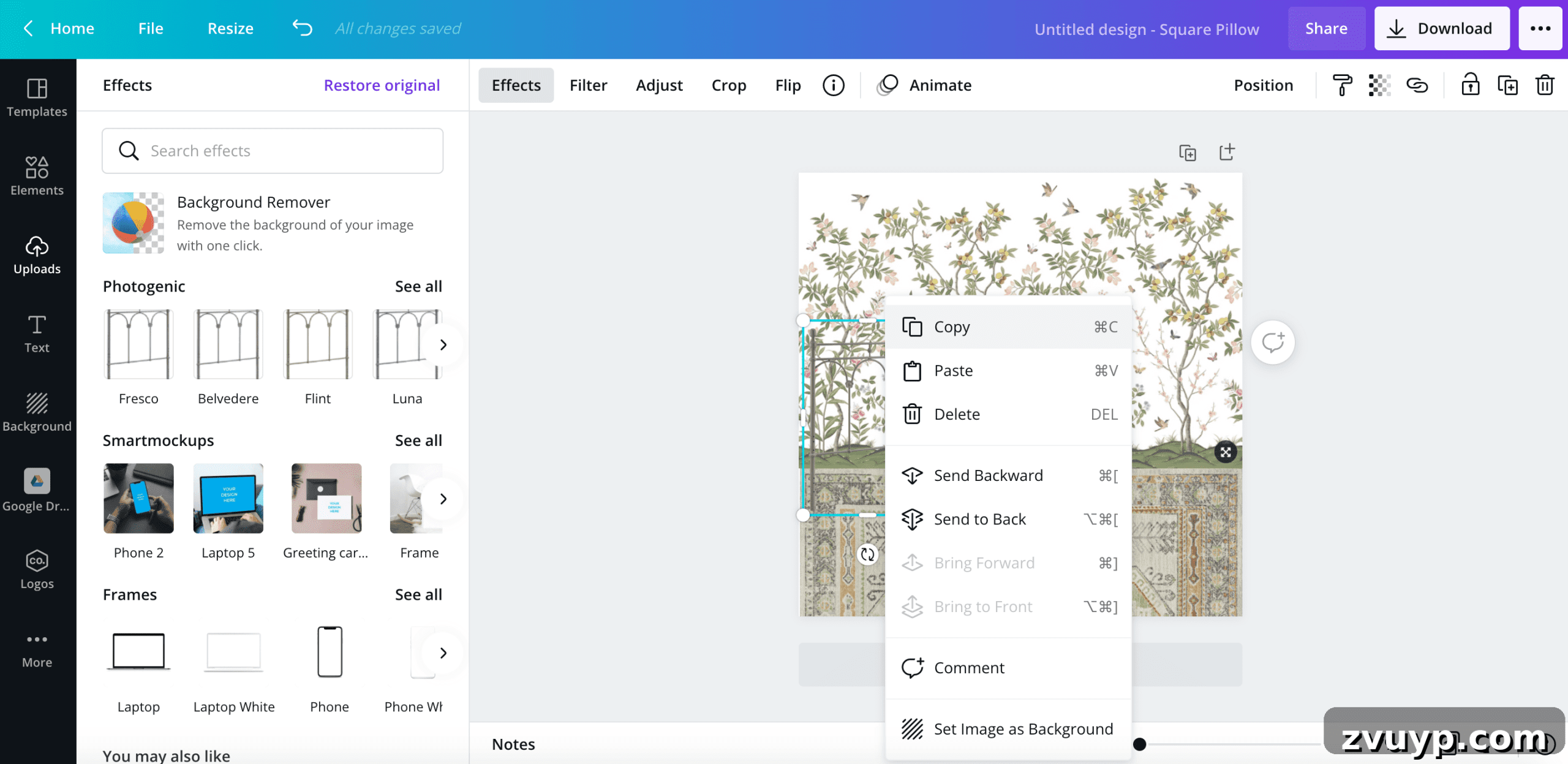Click the rotate handle below selected image
This screenshot has height=764, width=1568.
[x=867, y=554]
